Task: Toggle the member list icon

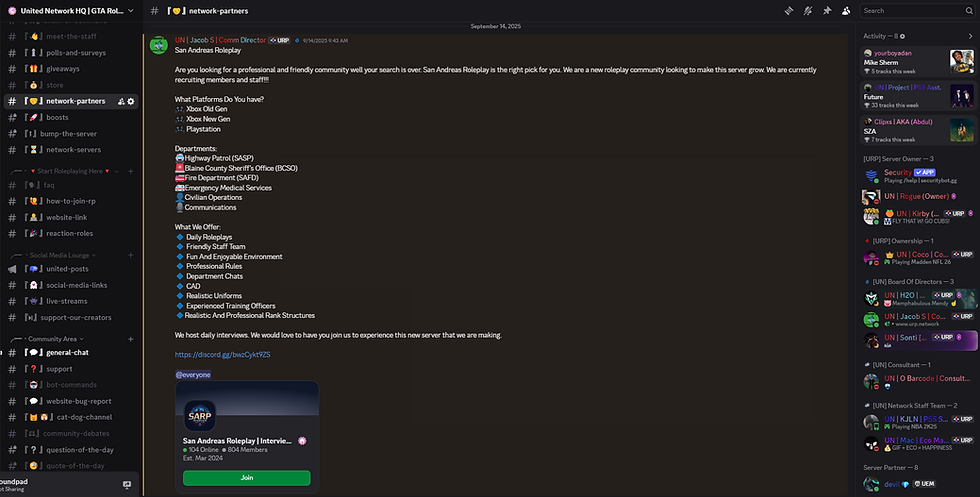Action: (846, 10)
